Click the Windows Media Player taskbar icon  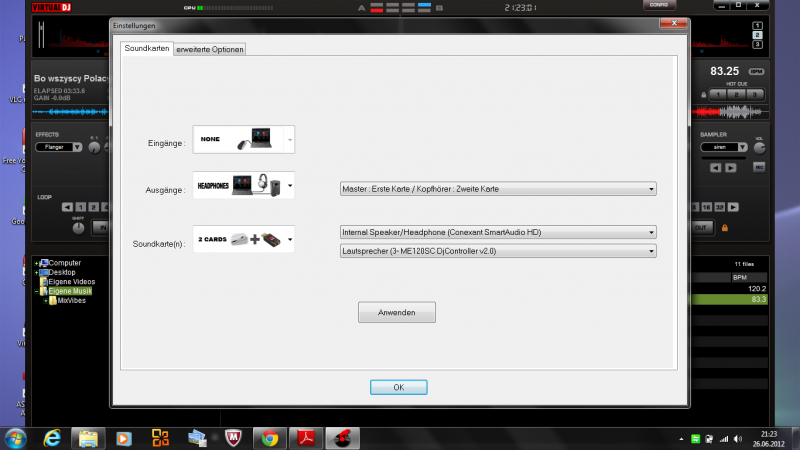[x=123, y=437]
